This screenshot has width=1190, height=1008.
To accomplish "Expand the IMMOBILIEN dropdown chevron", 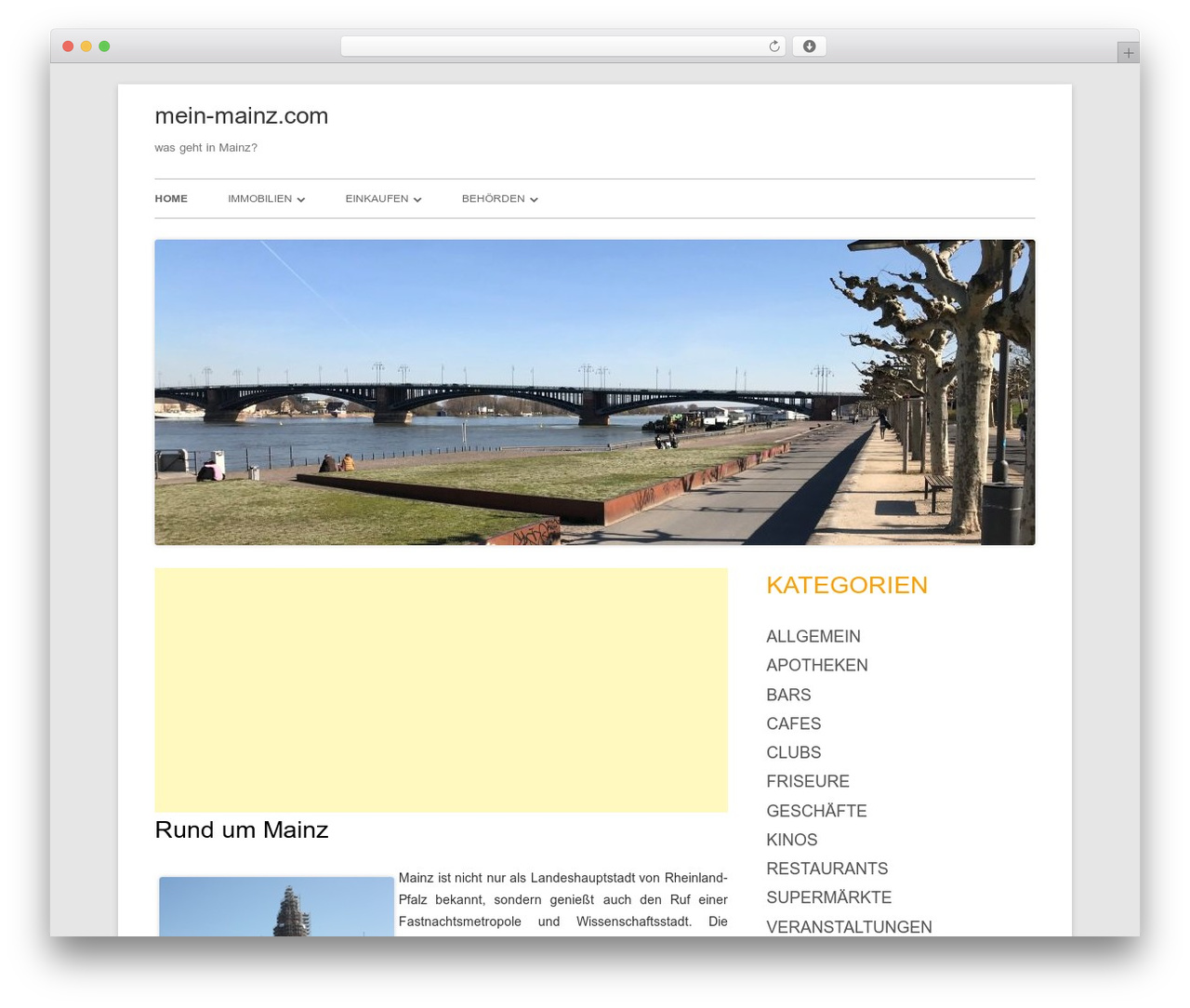I will pyautogui.click(x=301, y=200).
